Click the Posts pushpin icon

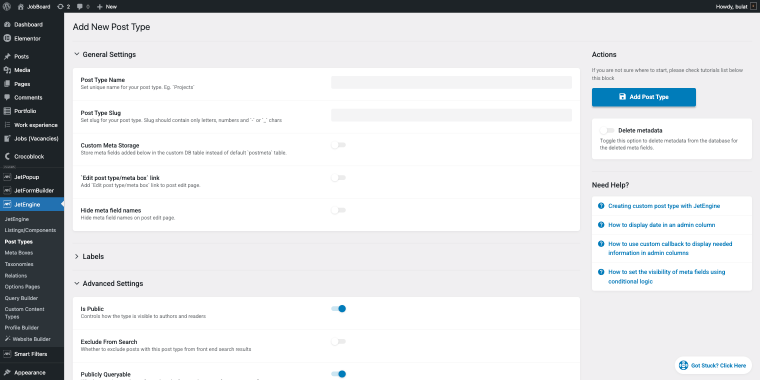(7, 56)
